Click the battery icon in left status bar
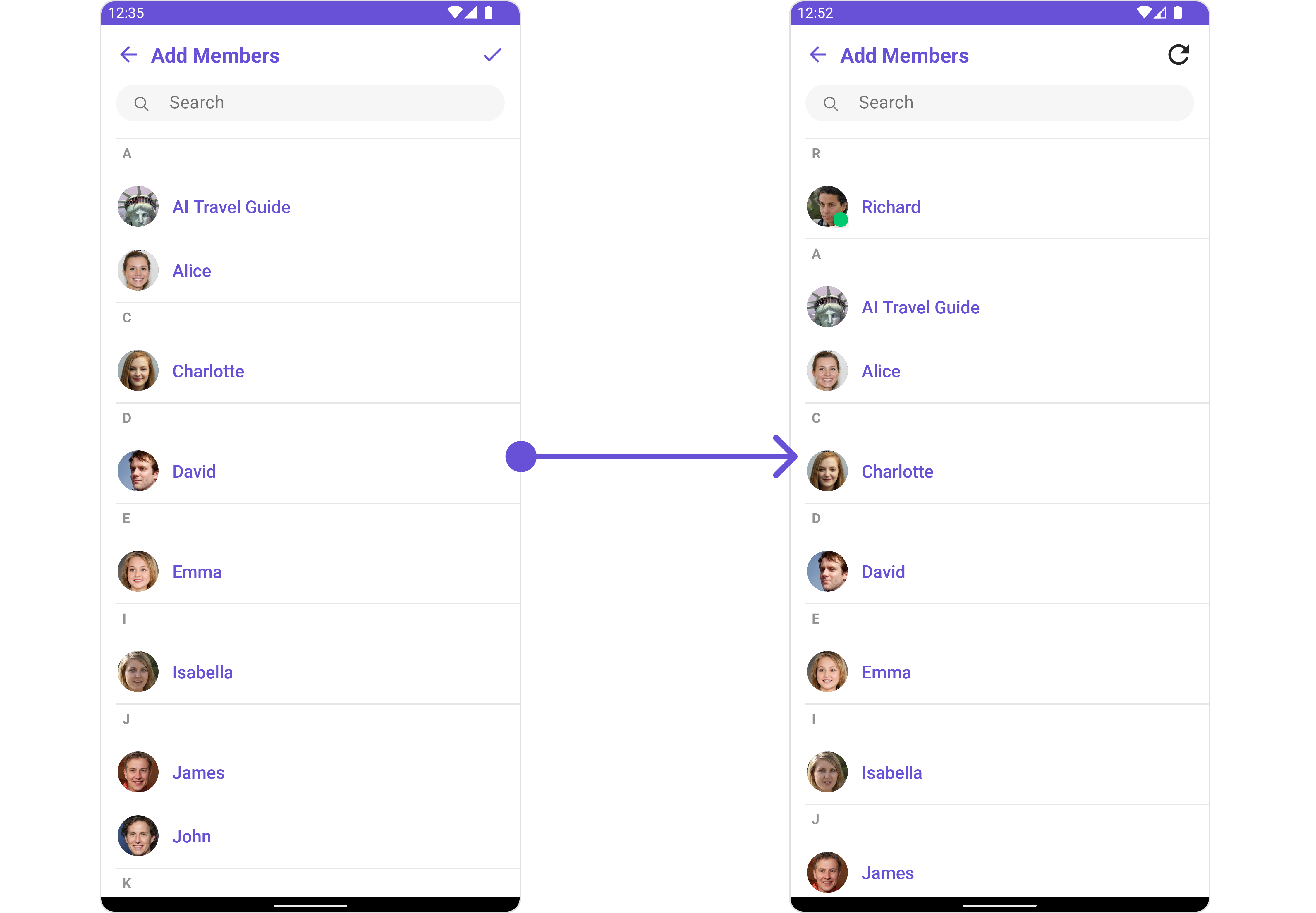Screen dimensions: 1316x913 pos(488,13)
